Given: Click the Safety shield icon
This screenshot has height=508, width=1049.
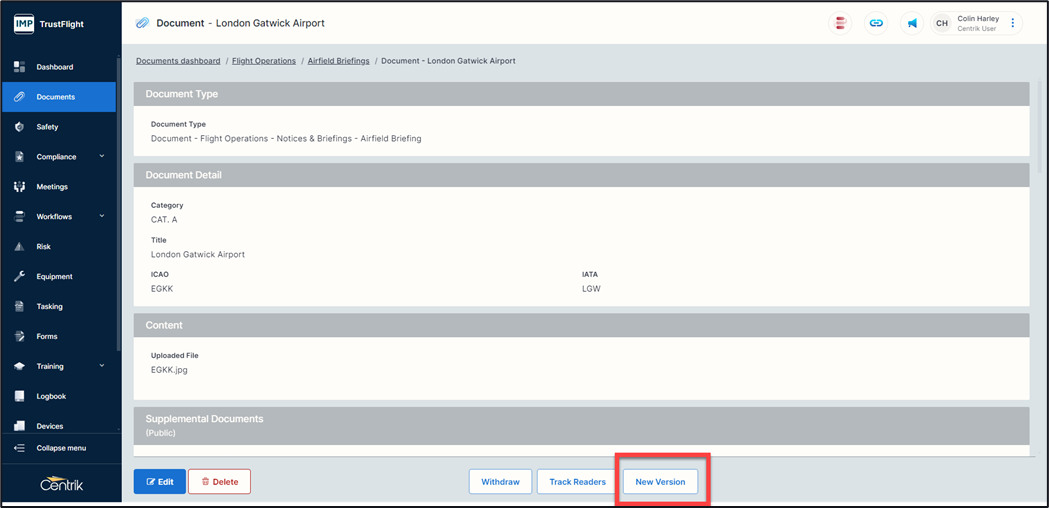Looking at the screenshot, I should coord(19,126).
